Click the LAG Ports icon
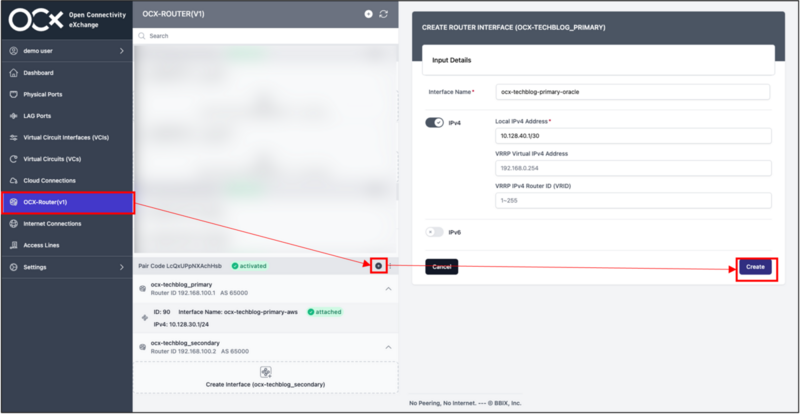The height and width of the screenshot is (414, 800). 14,116
